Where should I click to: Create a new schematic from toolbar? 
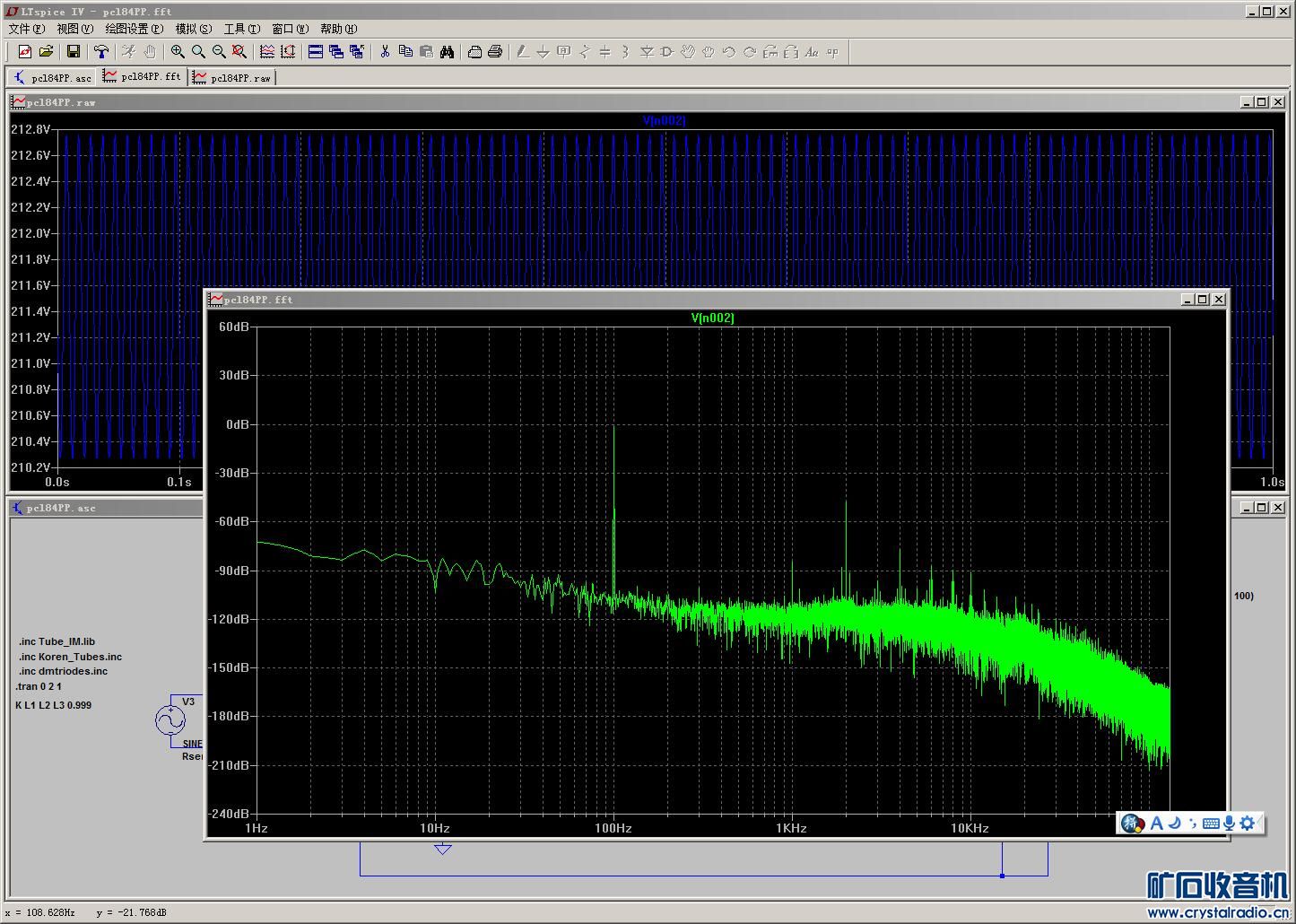point(24,52)
